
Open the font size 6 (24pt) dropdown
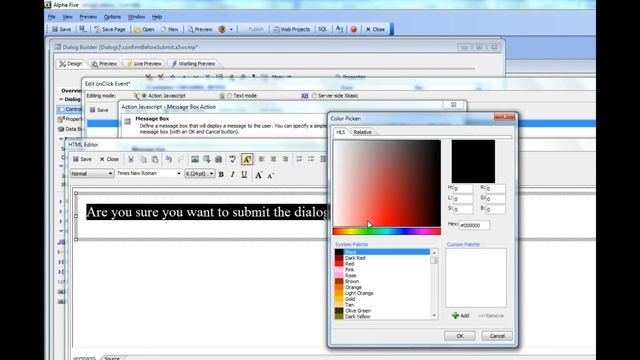pyautogui.click(x=199, y=173)
